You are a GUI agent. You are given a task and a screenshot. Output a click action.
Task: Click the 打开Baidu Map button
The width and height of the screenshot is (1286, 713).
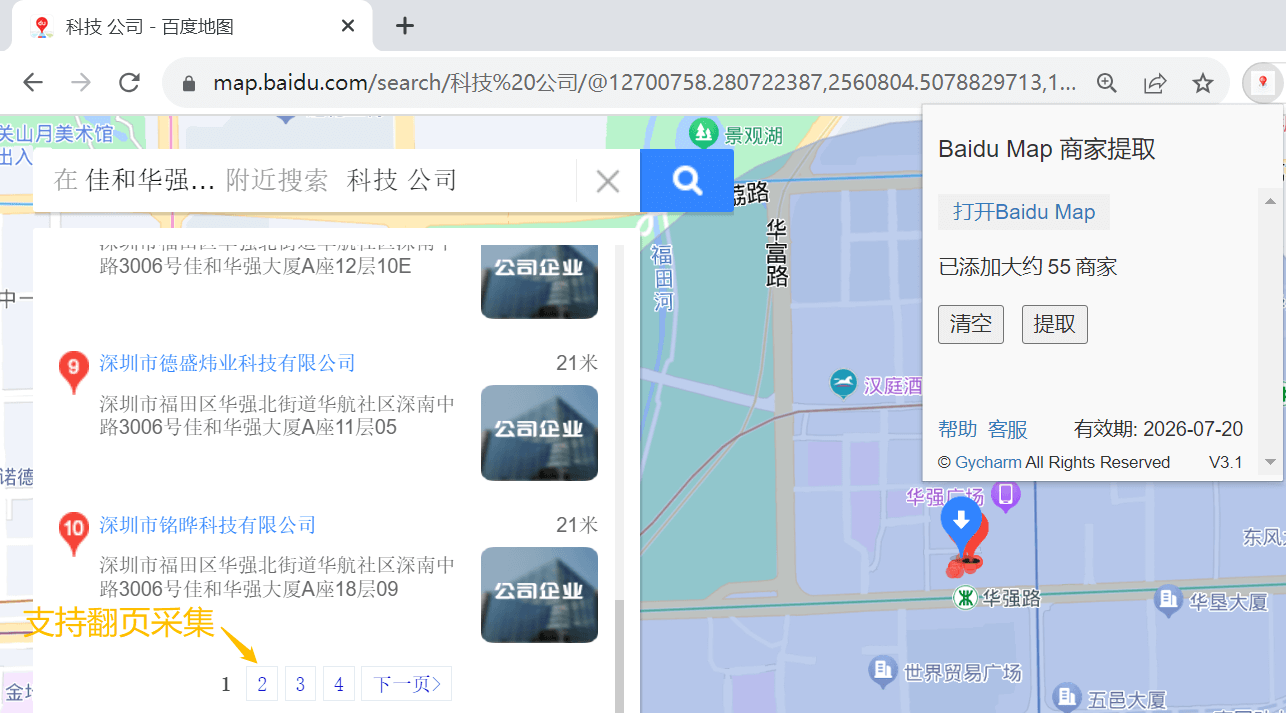[x=1024, y=212]
